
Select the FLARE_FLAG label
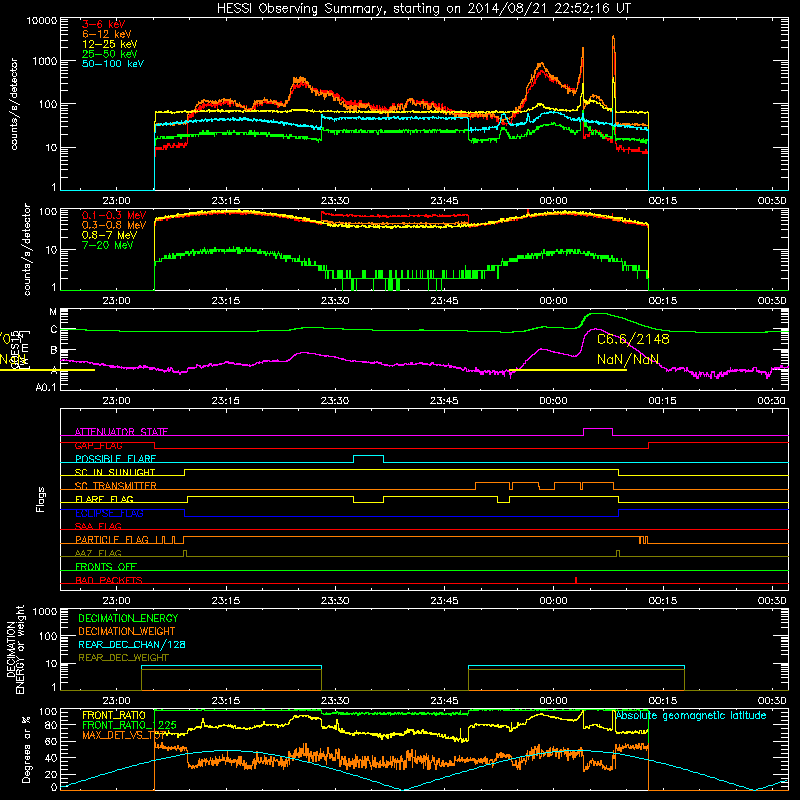click(x=104, y=499)
